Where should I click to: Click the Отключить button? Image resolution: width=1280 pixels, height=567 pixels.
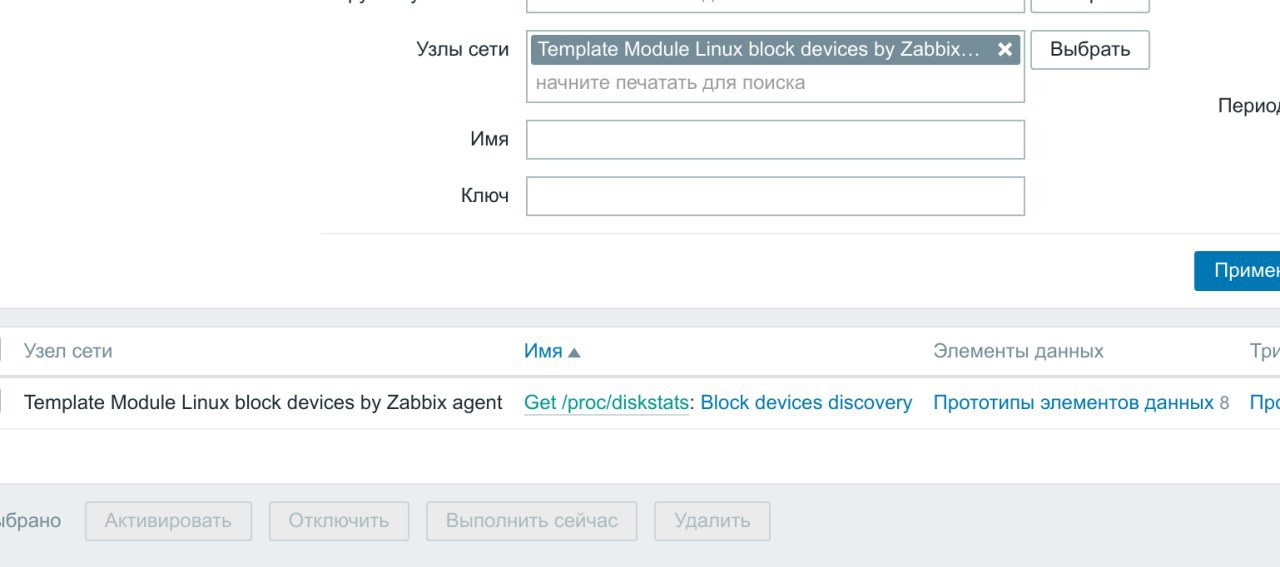339,521
